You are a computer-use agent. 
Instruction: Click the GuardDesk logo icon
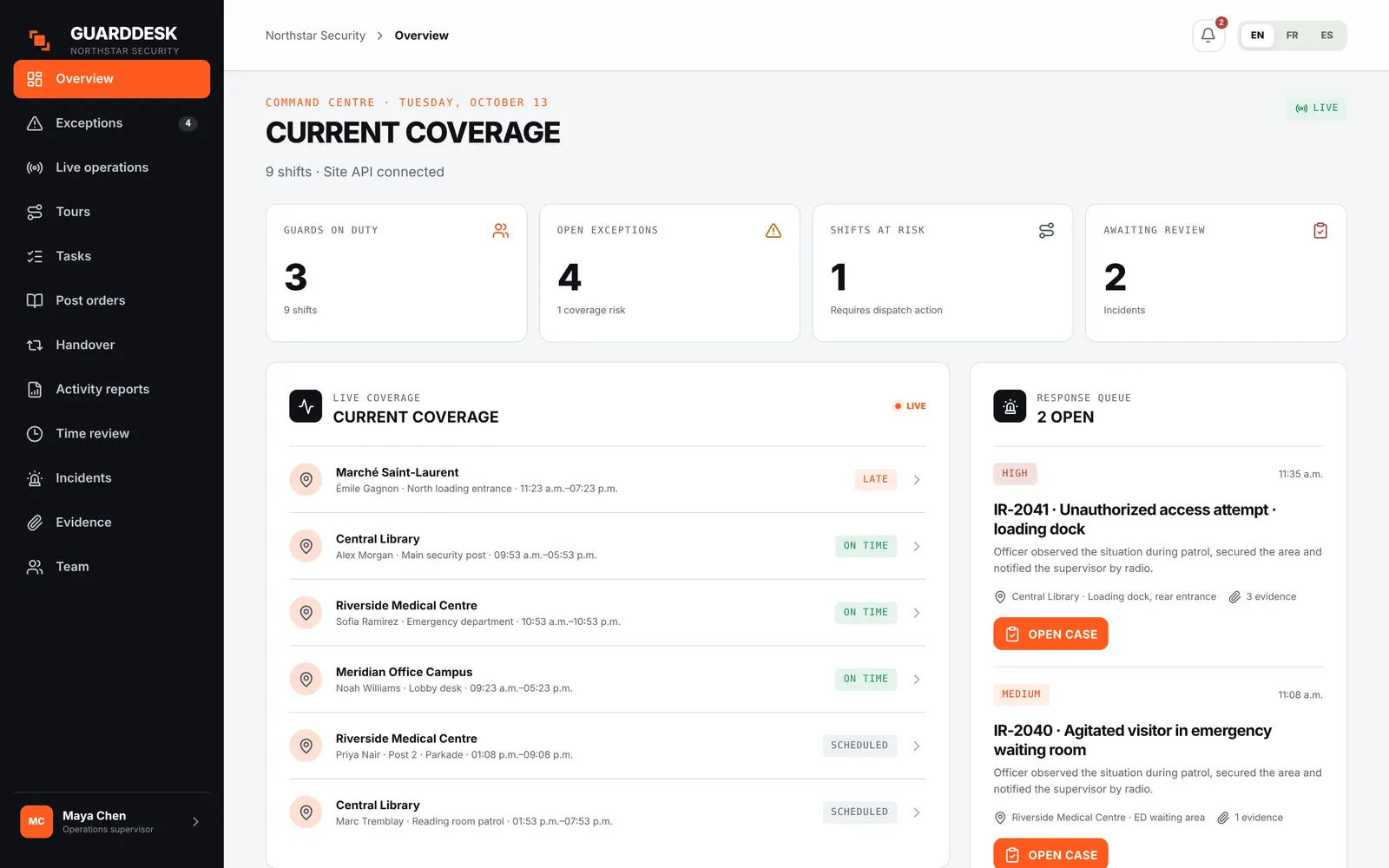point(39,40)
